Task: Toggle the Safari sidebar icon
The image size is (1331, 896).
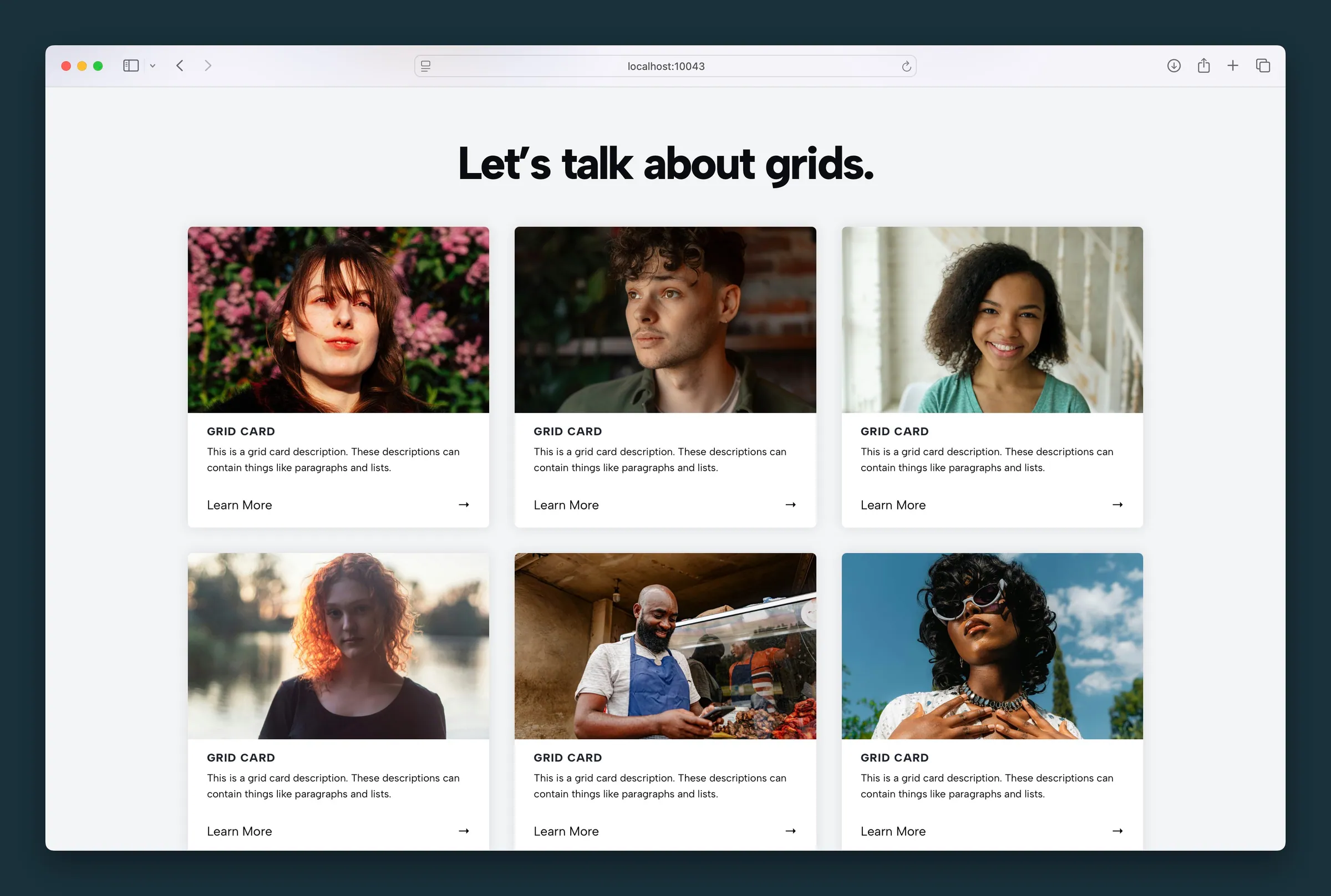Action: pyautogui.click(x=131, y=66)
